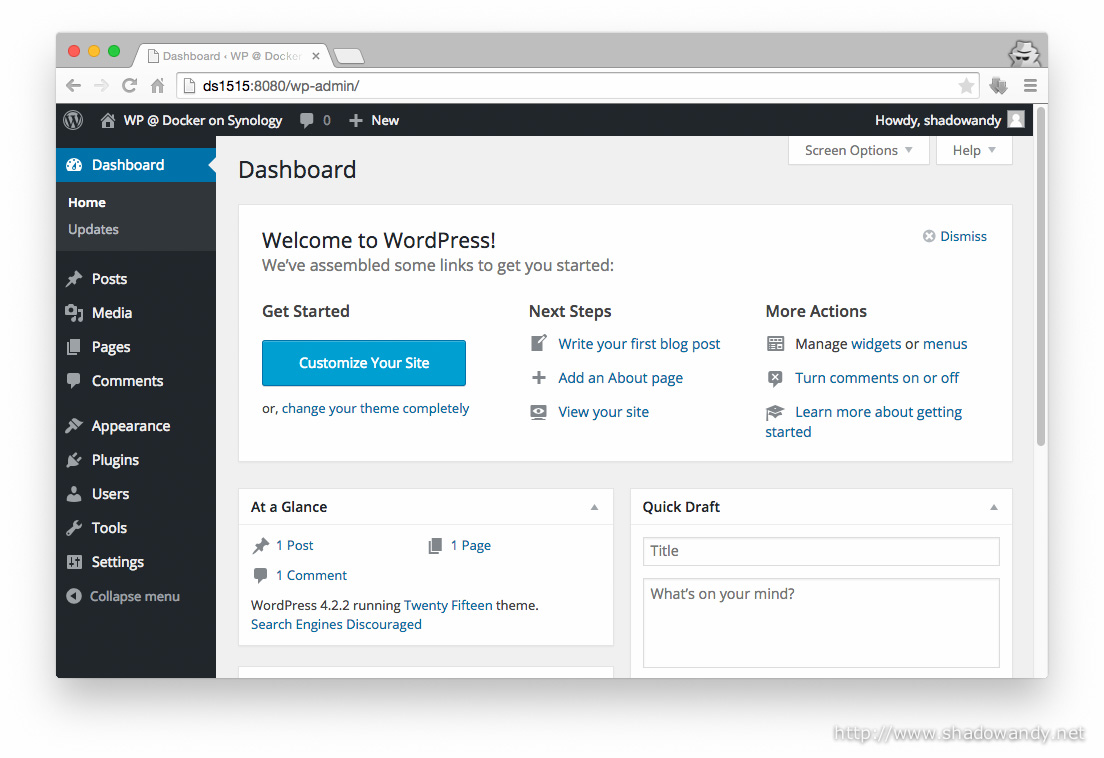Open a new browser tab

tap(349, 56)
